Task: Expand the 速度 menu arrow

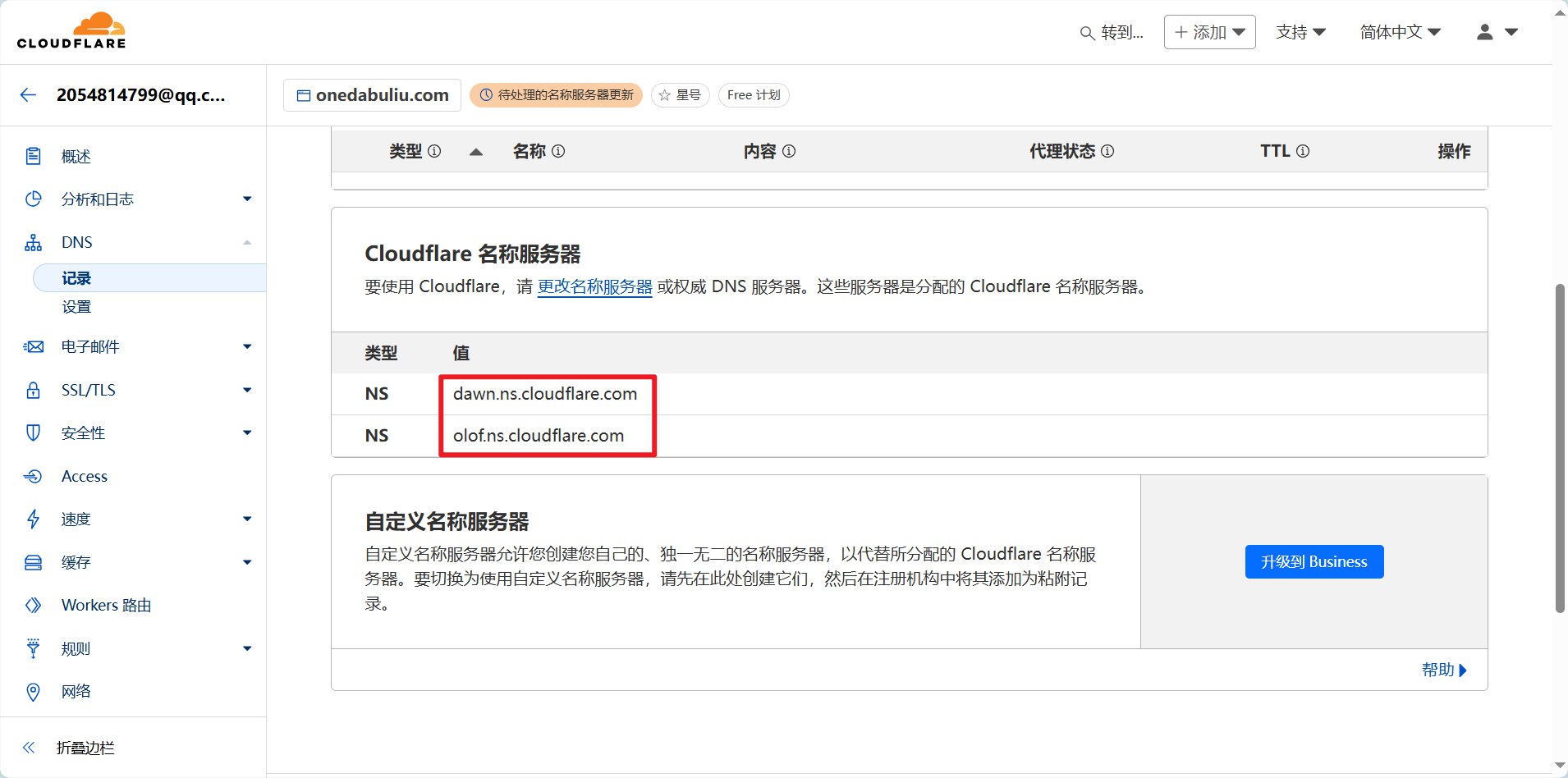Action: coord(247,519)
